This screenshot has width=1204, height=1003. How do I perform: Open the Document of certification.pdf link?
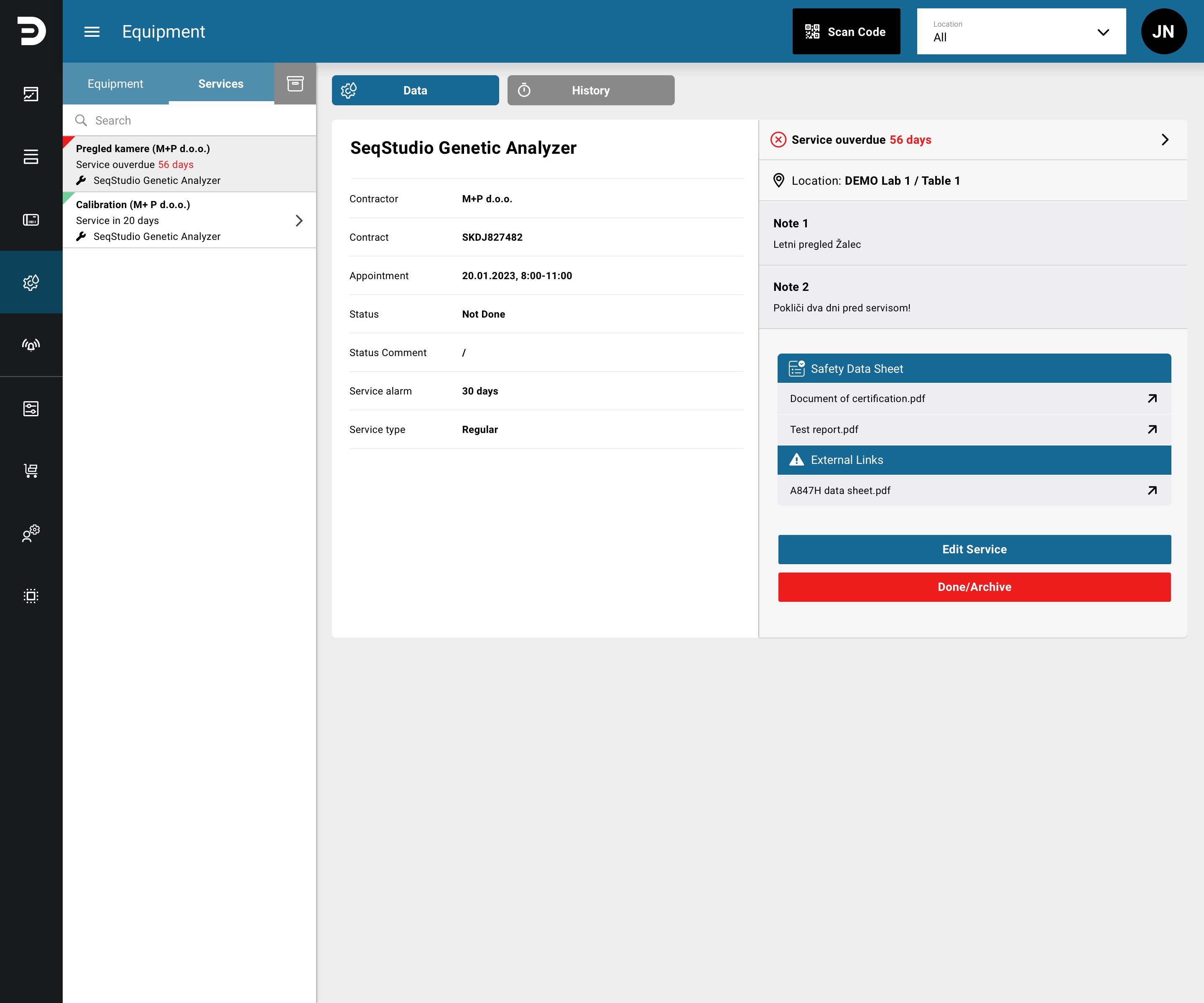click(x=857, y=398)
